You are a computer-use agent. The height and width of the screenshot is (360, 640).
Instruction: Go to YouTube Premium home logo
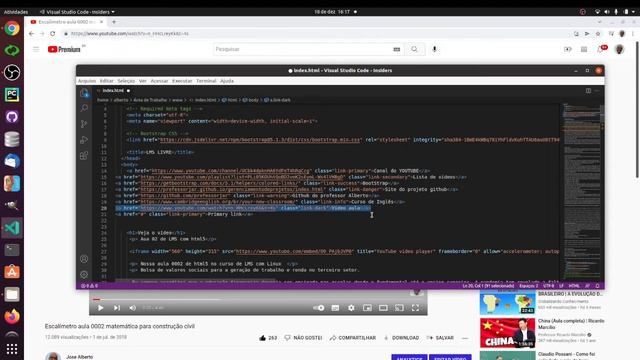64,49
